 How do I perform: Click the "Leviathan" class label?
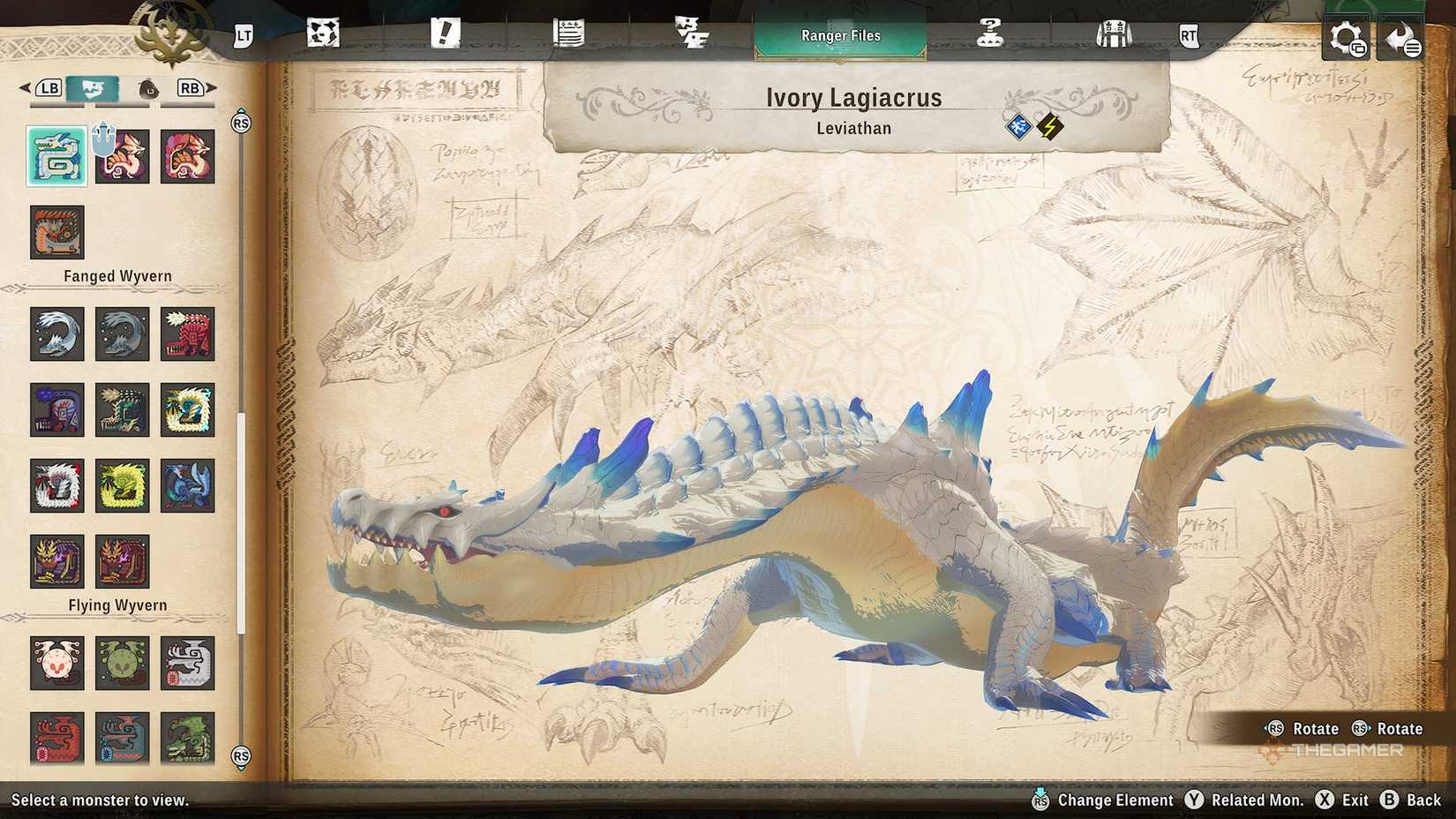[854, 129]
